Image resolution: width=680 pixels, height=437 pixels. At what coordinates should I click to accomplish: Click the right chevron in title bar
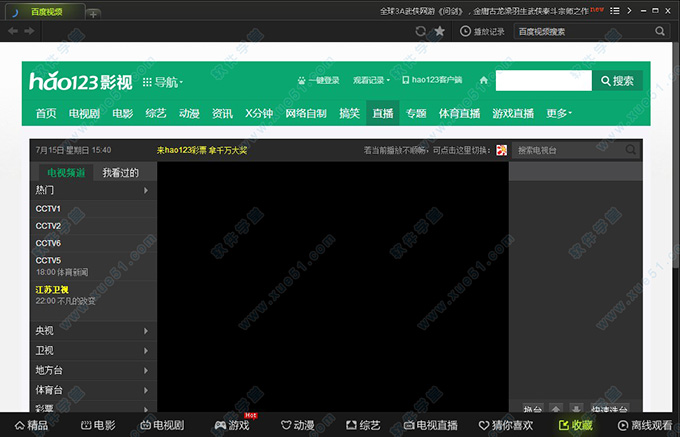[x=629, y=11]
